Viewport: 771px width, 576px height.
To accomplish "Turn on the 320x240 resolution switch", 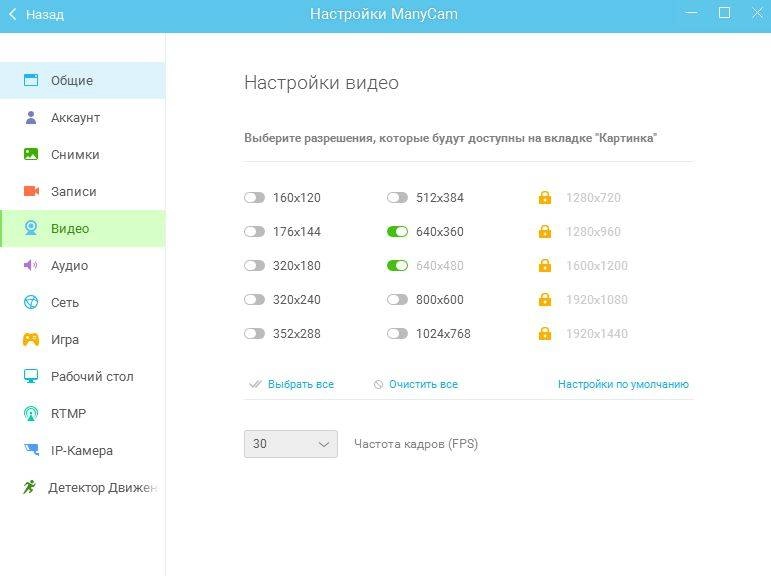I will (254, 300).
